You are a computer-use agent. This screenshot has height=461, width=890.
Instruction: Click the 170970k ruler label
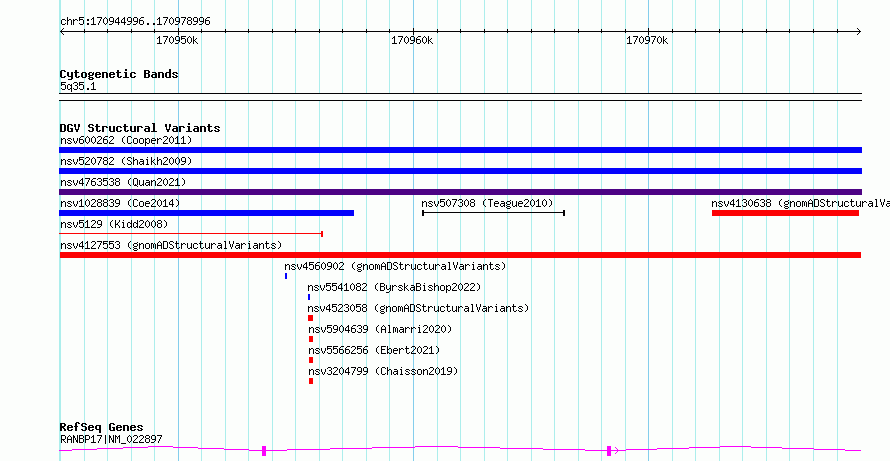tap(647, 41)
